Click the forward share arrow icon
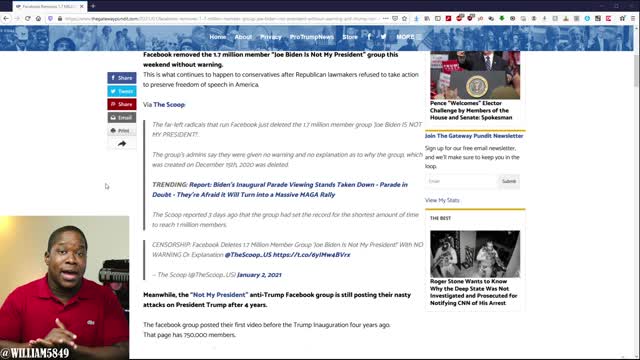The image size is (640, 360). (x=122, y=144)
